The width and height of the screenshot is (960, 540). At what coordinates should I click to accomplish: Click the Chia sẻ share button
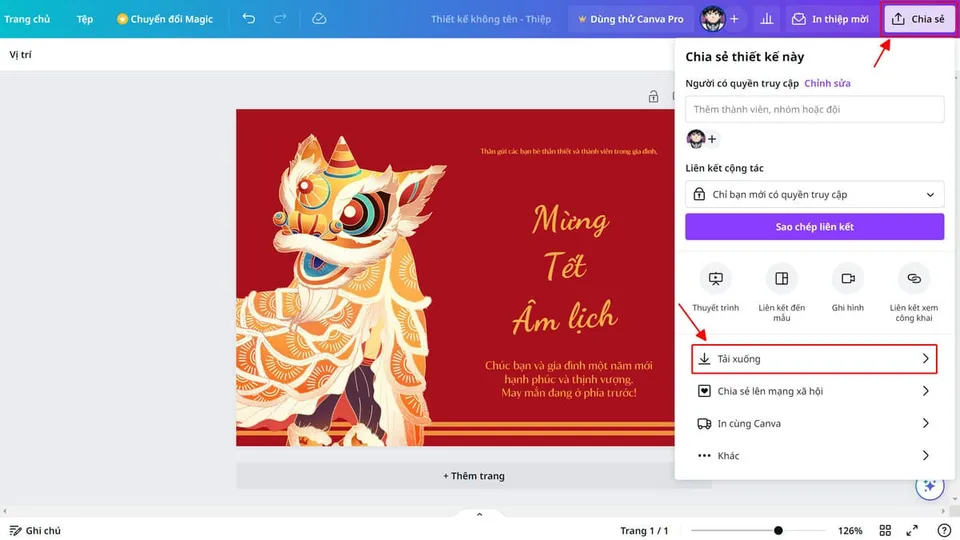(x=919, y=19)
